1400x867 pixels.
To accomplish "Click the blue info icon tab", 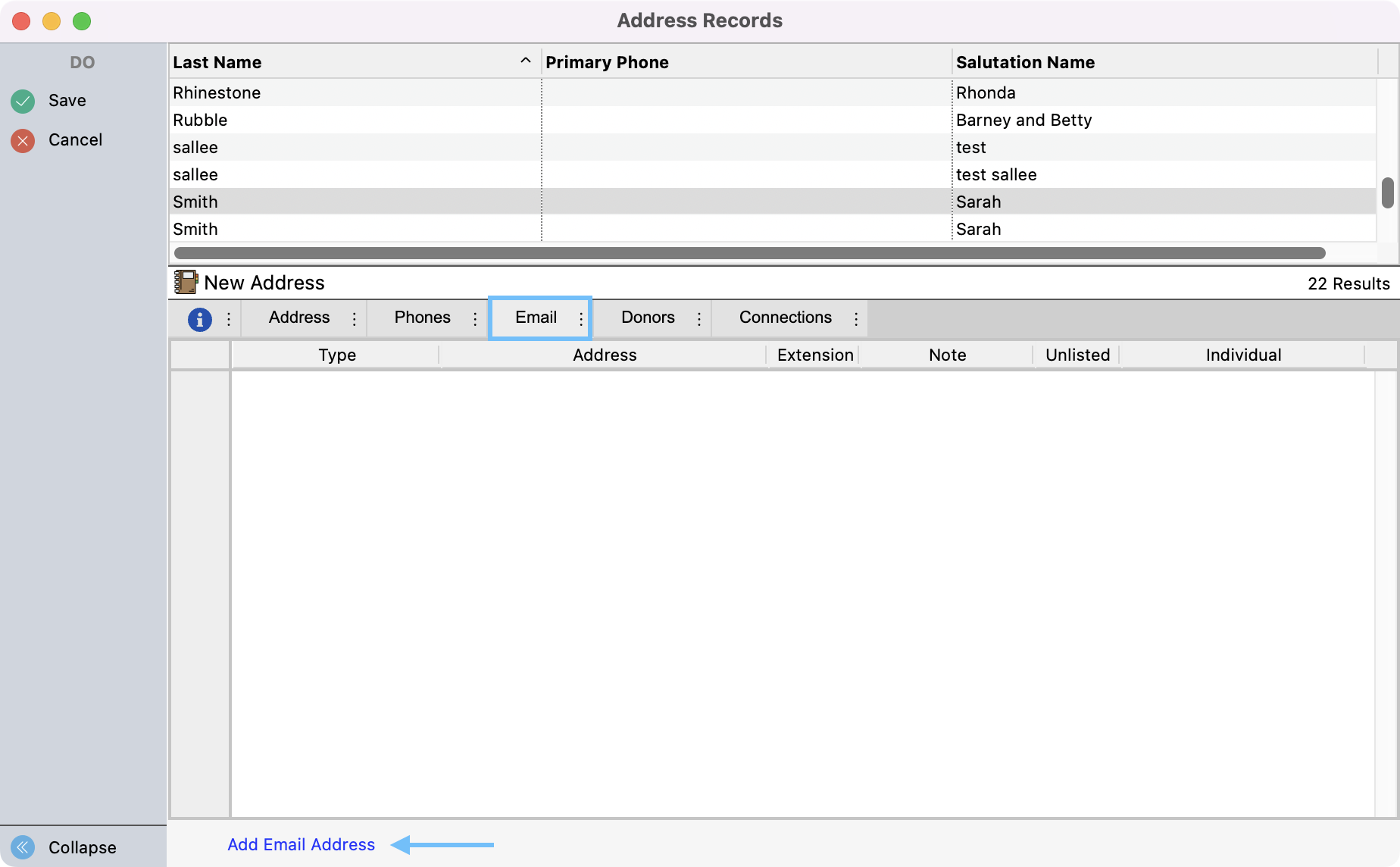I will coord(199,319).
